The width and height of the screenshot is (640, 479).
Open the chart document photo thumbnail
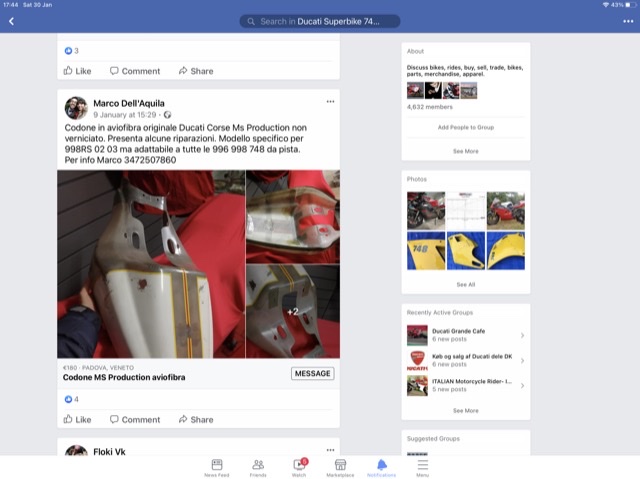466,211
